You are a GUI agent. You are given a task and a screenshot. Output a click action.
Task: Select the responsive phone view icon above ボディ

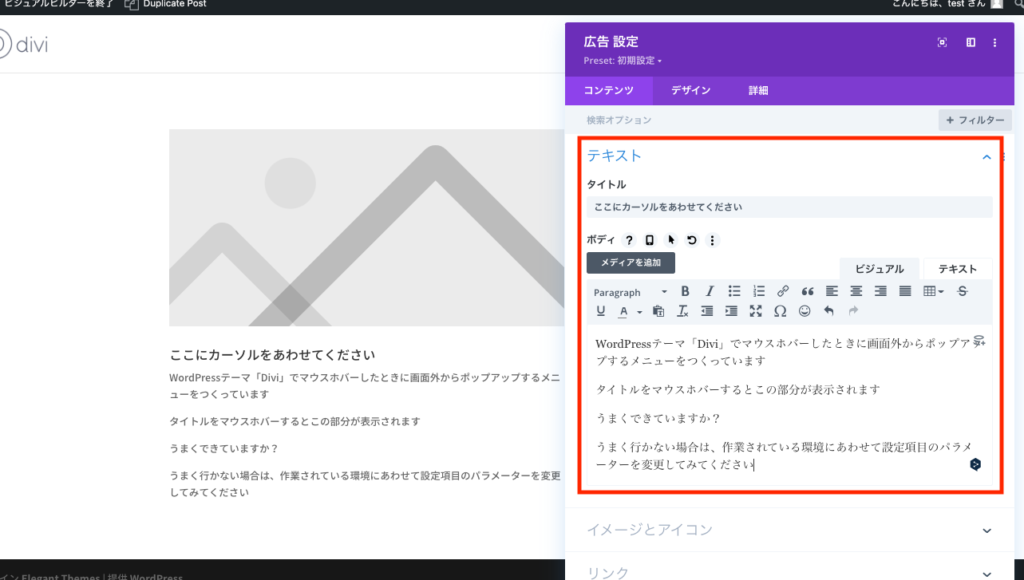click(x=647, y=240)
